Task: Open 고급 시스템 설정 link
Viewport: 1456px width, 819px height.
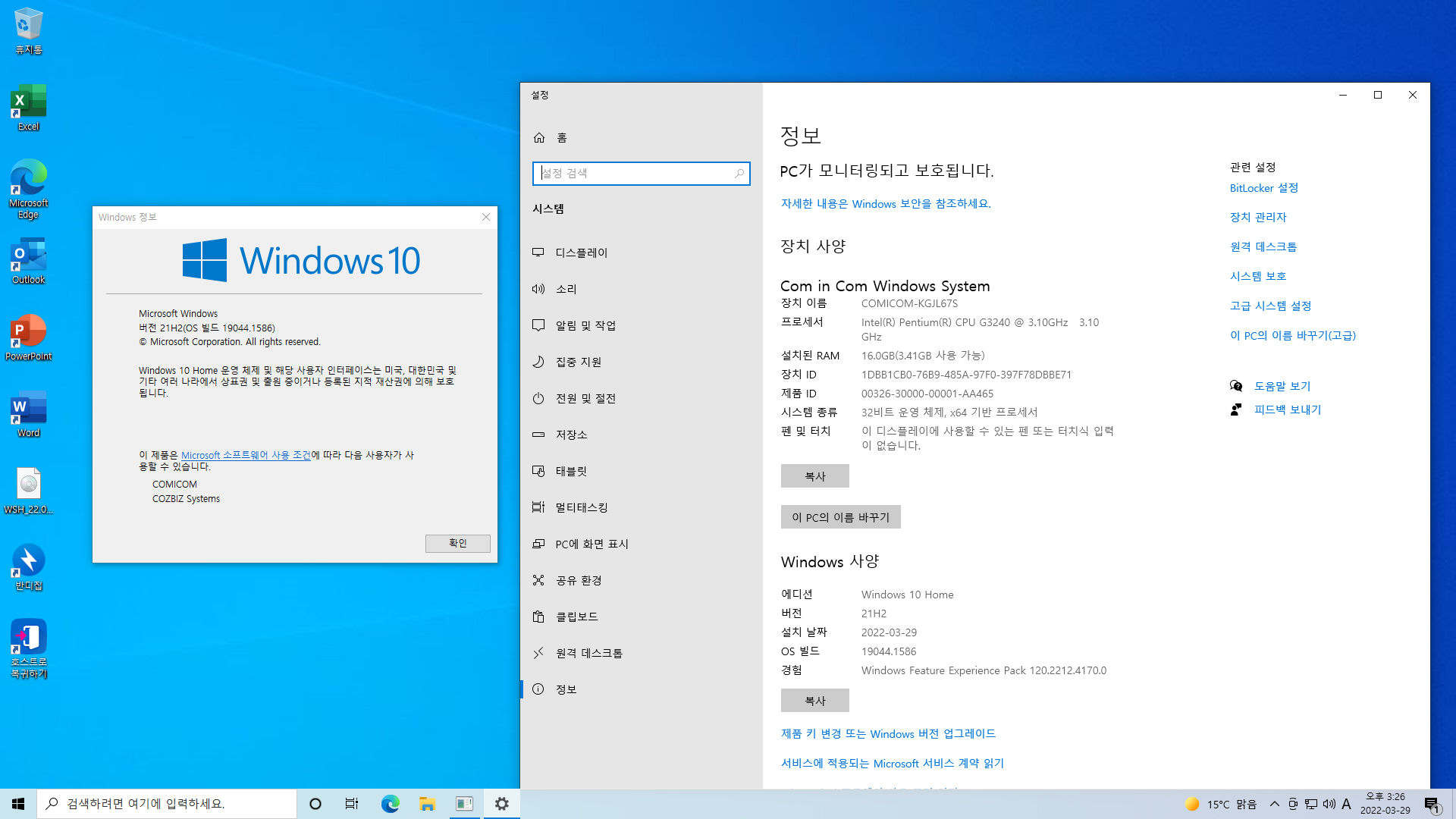Action: point(1271,306)
